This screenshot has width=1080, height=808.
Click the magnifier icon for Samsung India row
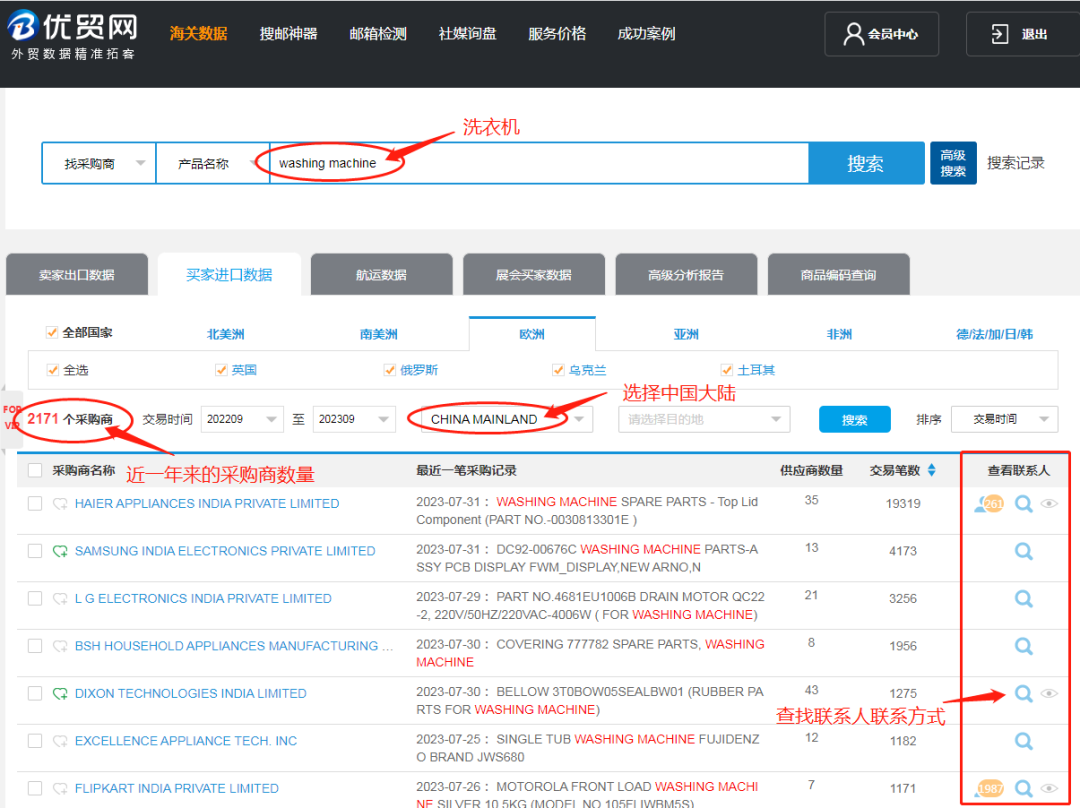1023,551
